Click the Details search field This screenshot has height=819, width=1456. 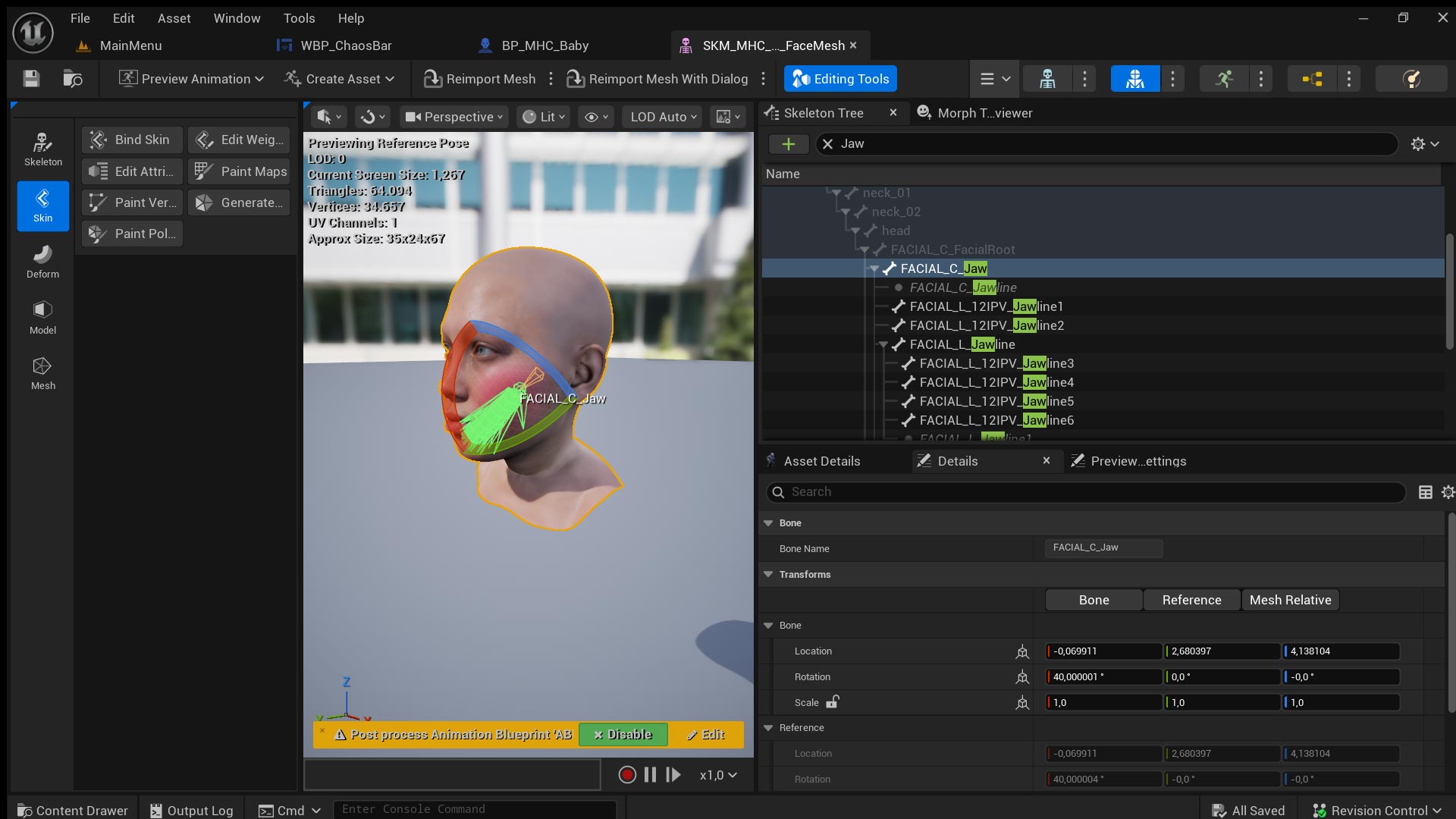coord(1084,492)
